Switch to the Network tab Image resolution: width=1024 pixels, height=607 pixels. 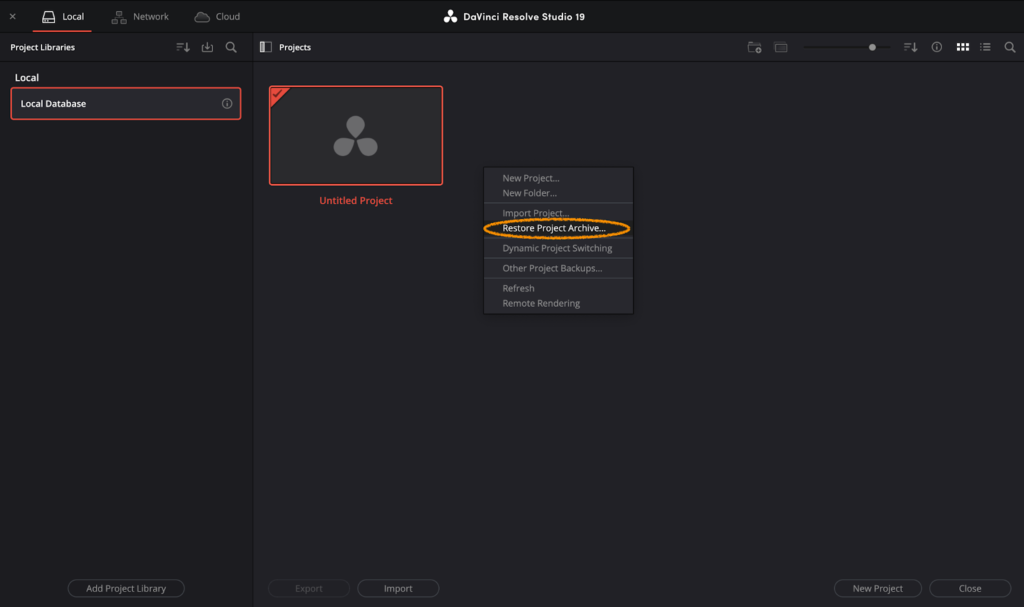pos(140,16)
